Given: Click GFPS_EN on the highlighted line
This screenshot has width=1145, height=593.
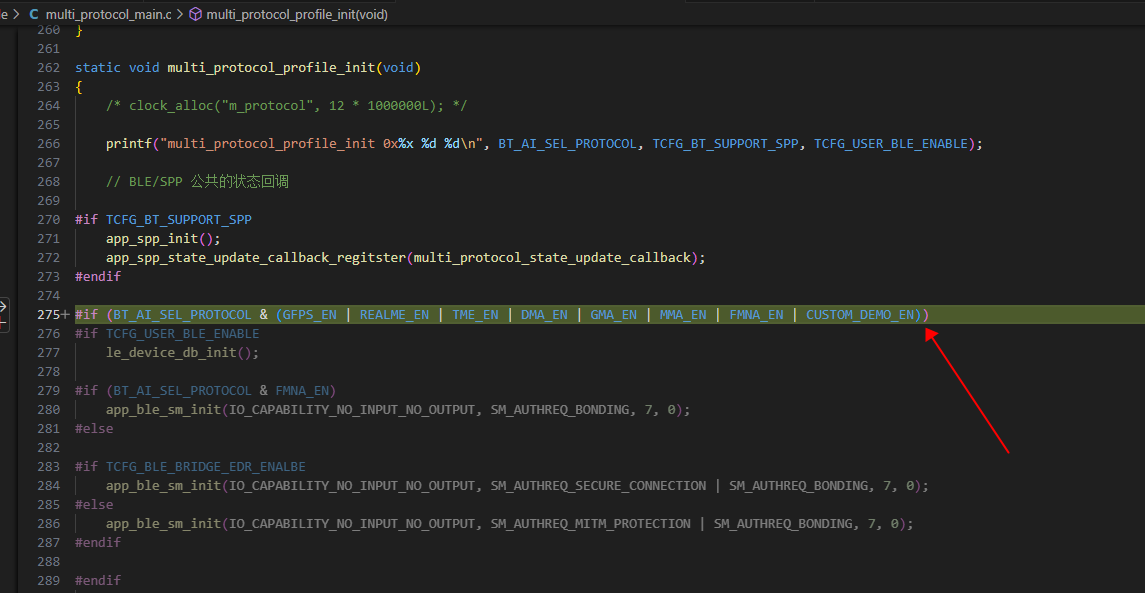Looking at the screenshot, I should tap(310, 315).
